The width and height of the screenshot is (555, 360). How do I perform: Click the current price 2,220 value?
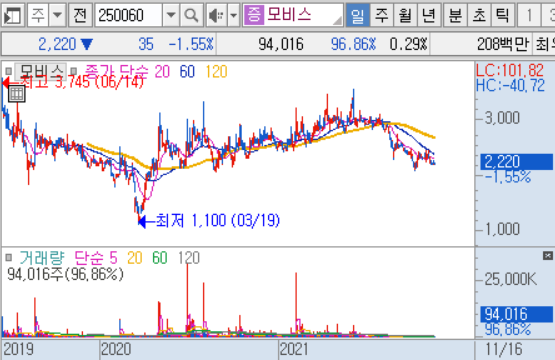(x=57, y=44)
